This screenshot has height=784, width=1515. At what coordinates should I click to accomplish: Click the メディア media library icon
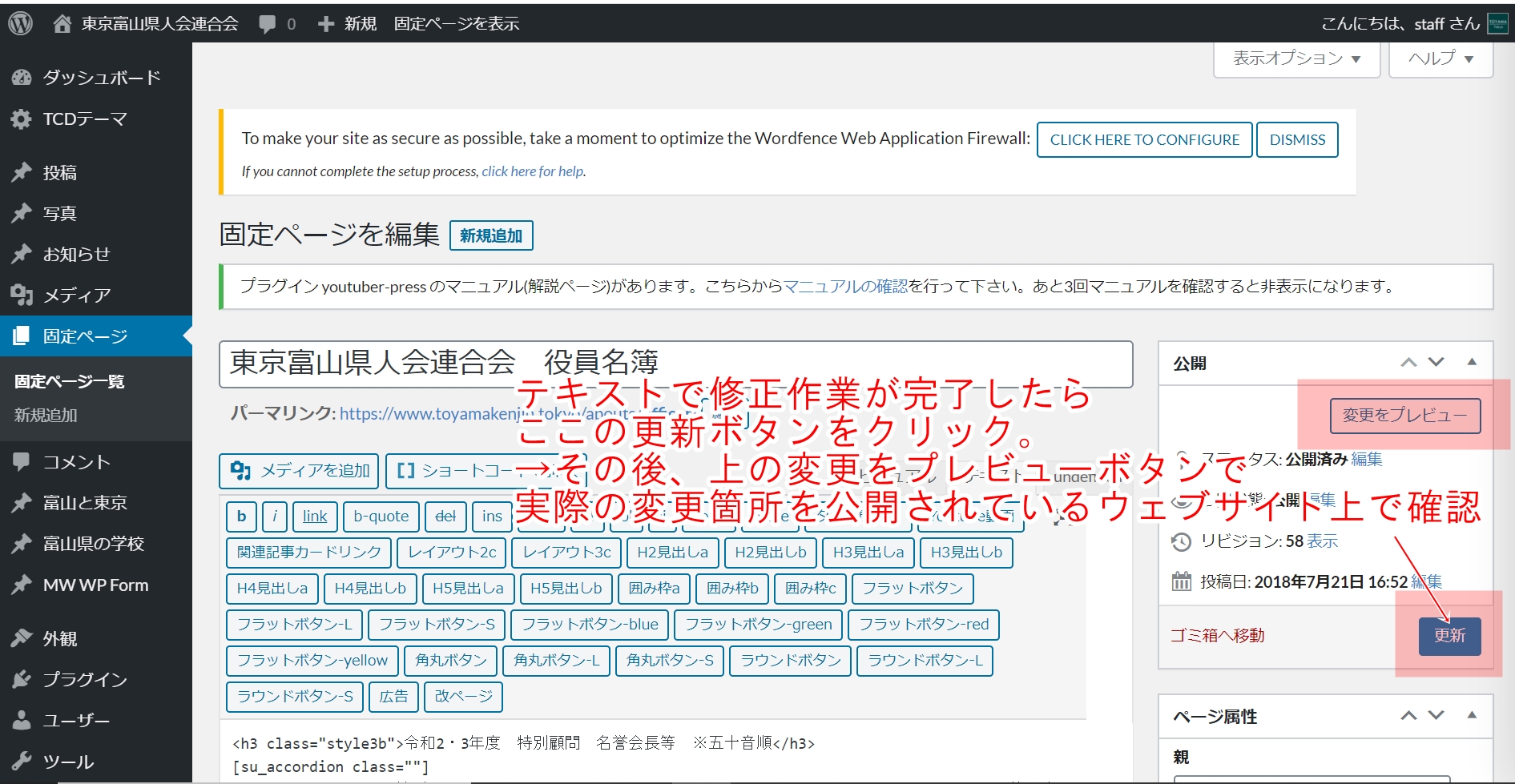tap(22, 296)
